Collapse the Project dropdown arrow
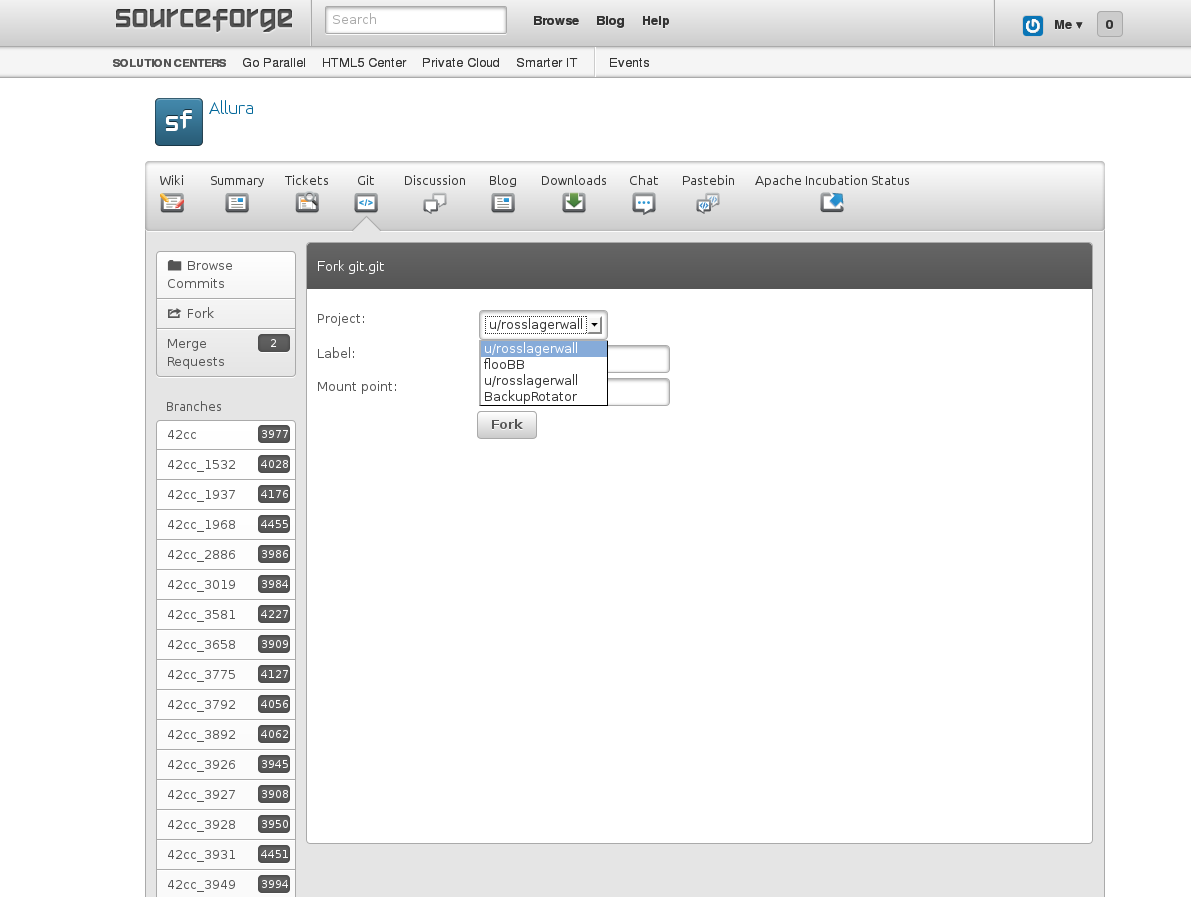The width and height of the screenshot is (1191, 897). point(594,325)
